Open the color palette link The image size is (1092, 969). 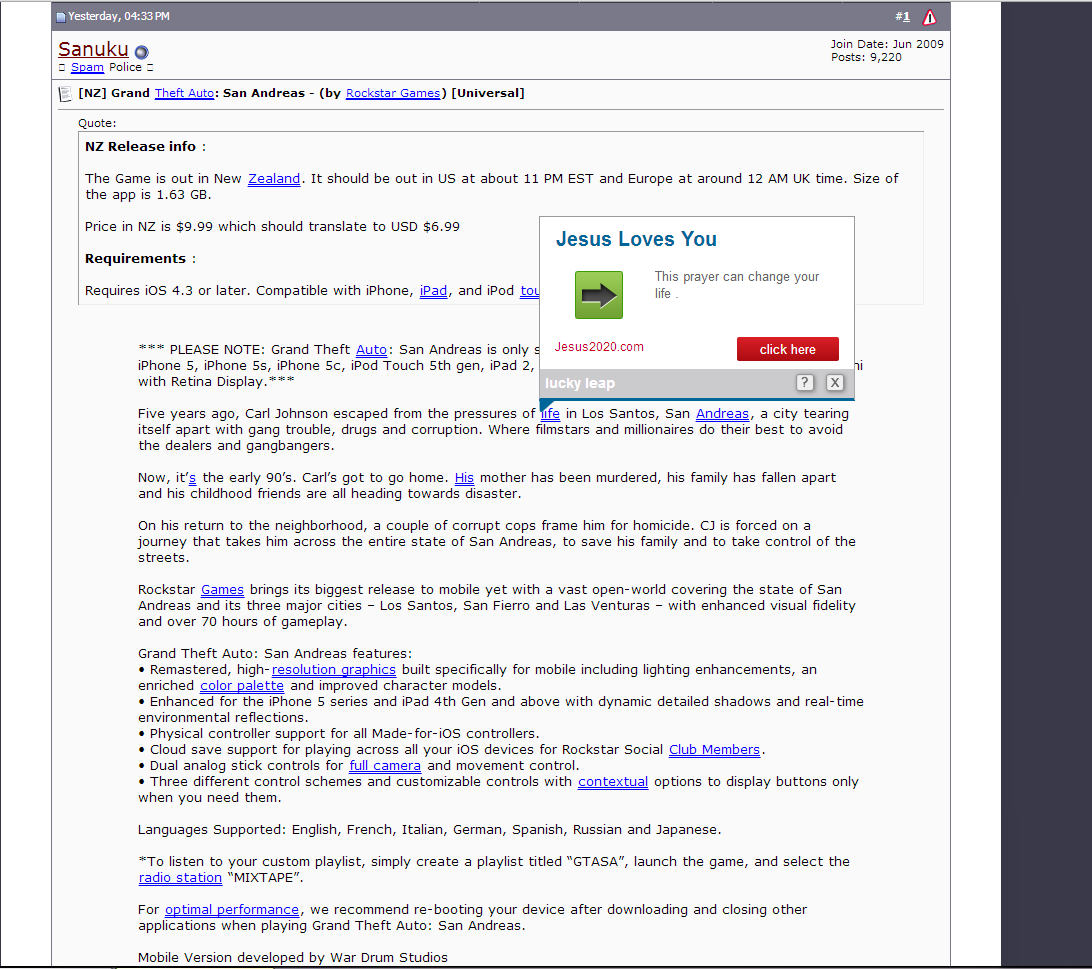click(242, 686)
